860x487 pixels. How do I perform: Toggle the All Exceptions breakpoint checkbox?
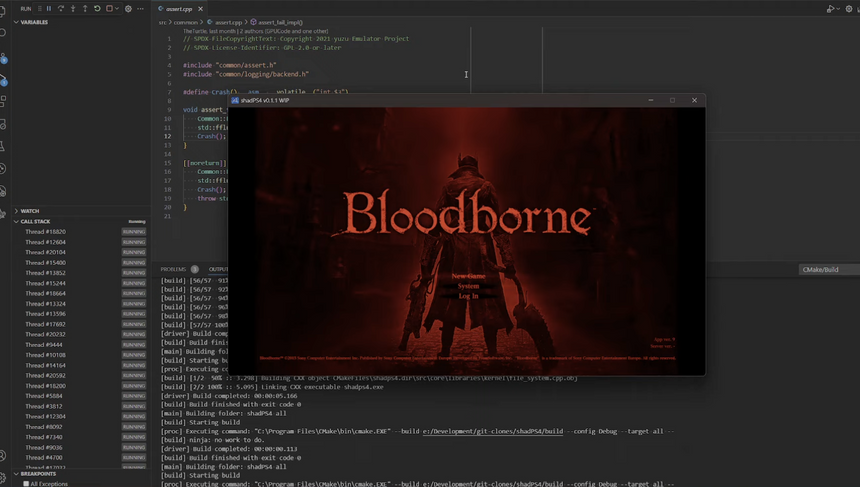point(26,484)
